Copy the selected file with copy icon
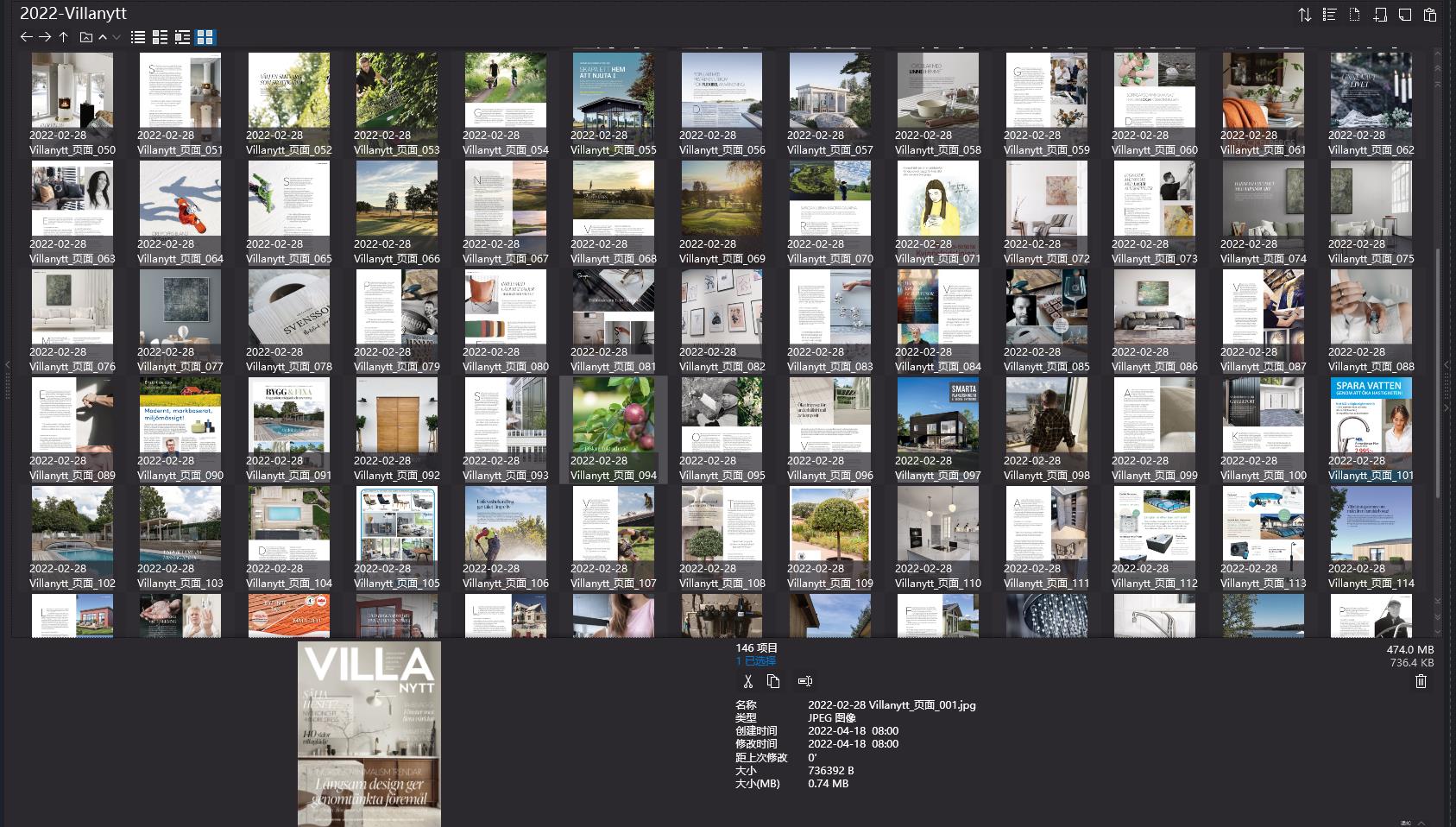 click(x=773, y=682)
